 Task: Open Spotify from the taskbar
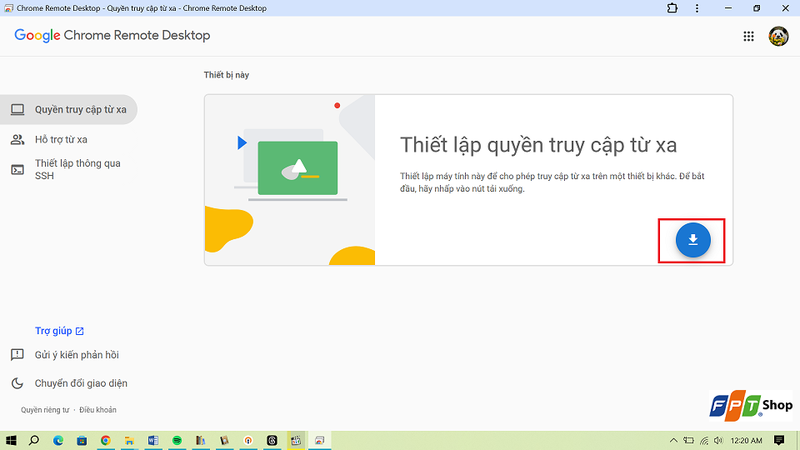click(177, 440)
